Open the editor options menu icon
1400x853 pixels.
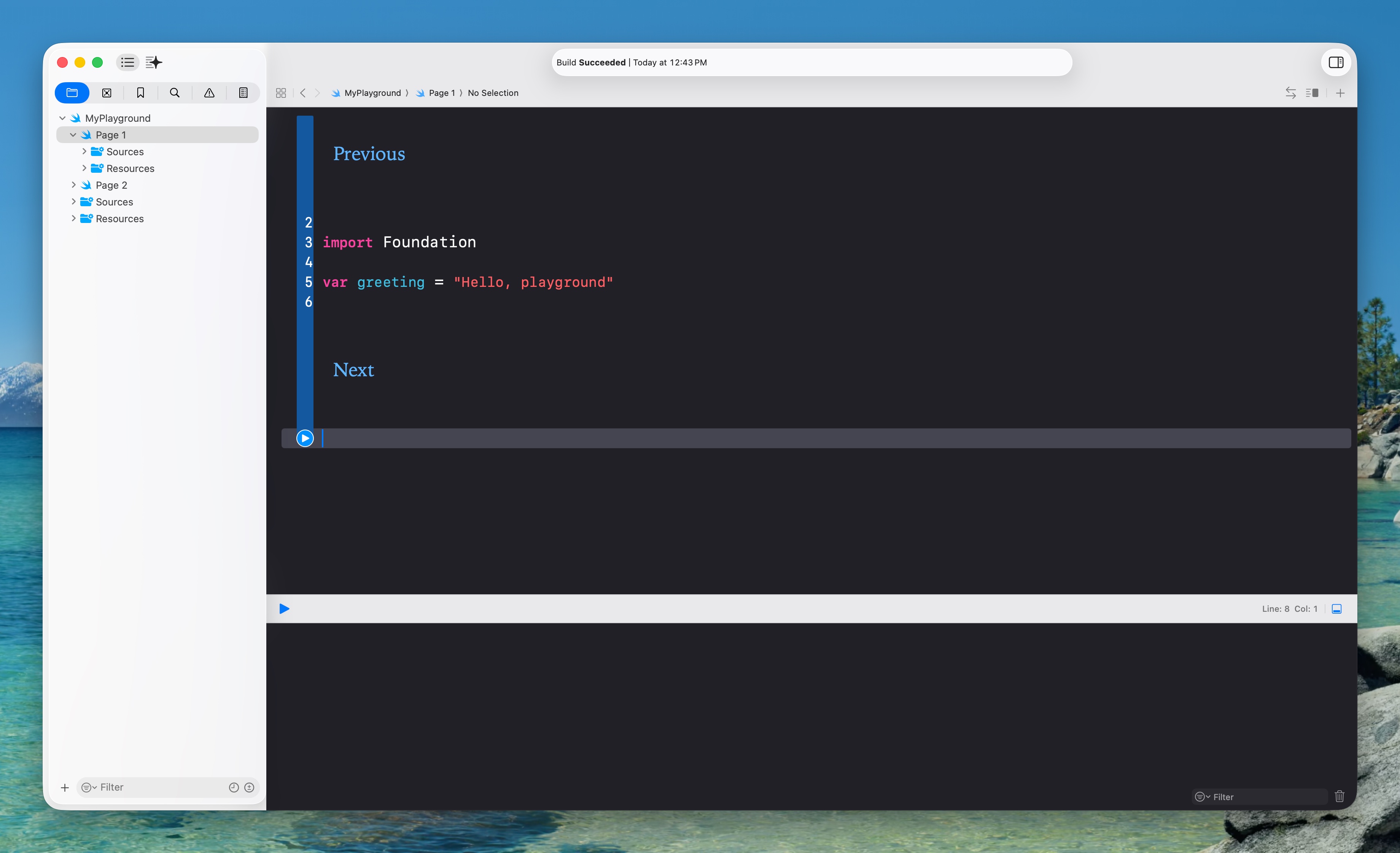pos(1312,93)
